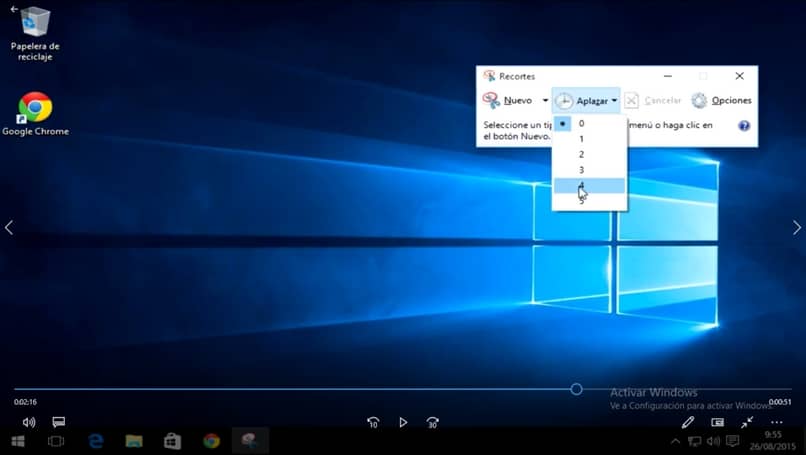
Task: Click the Nuevo snip button
Action: (508, 100)
